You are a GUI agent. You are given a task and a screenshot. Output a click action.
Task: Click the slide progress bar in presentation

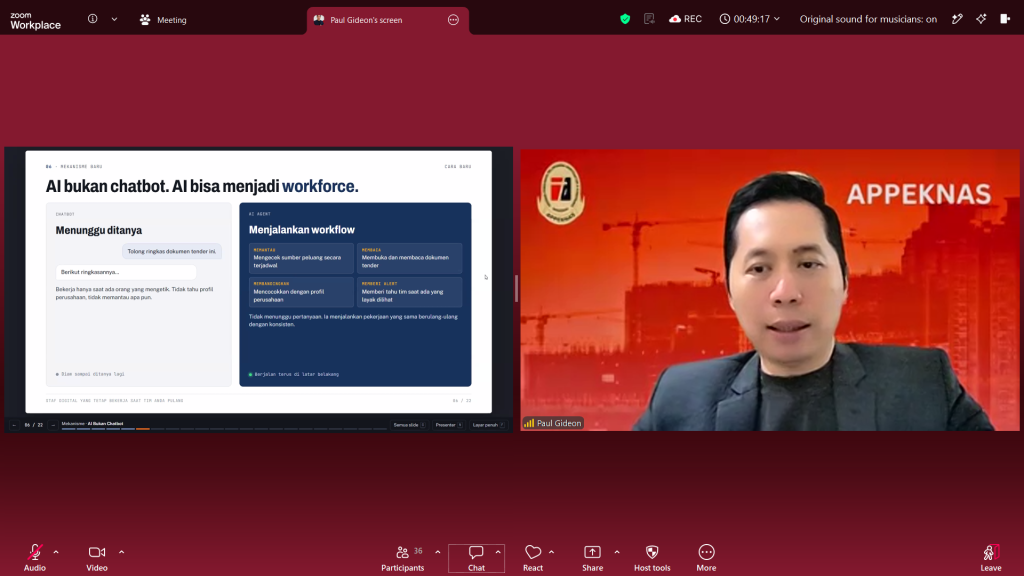click(x=224, y=429)
